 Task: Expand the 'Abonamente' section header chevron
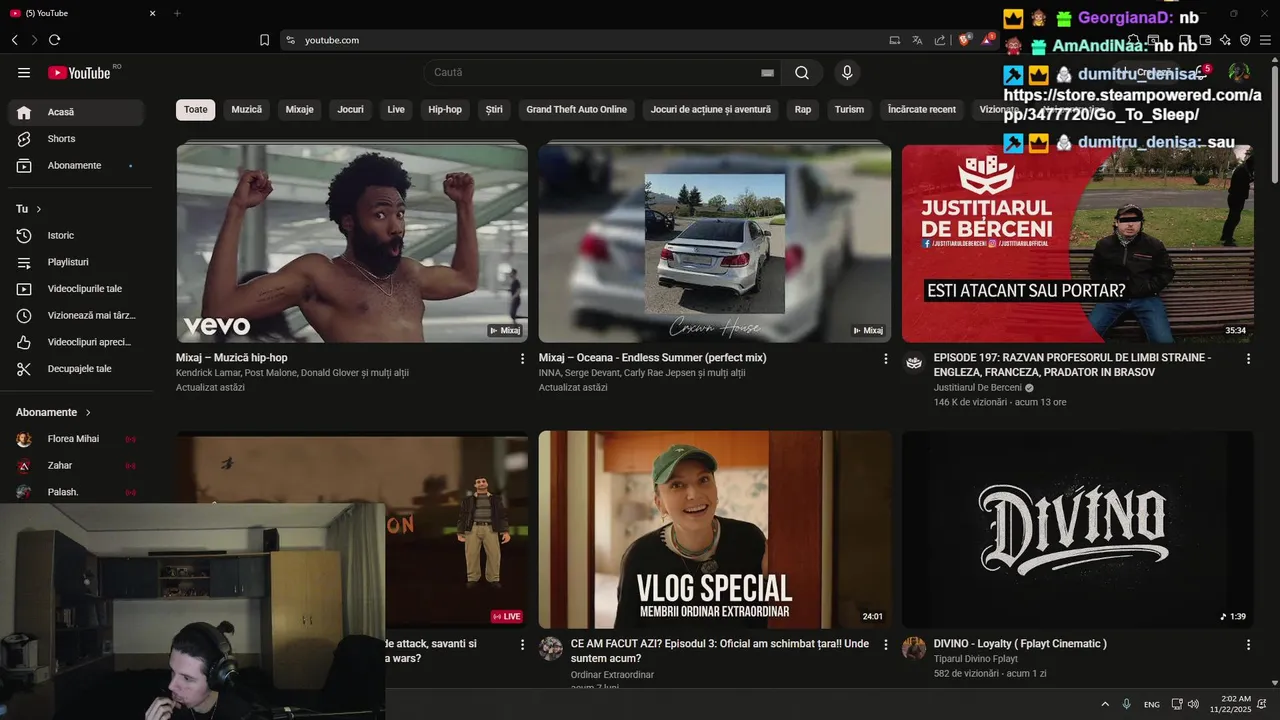(x=88, y=412)
